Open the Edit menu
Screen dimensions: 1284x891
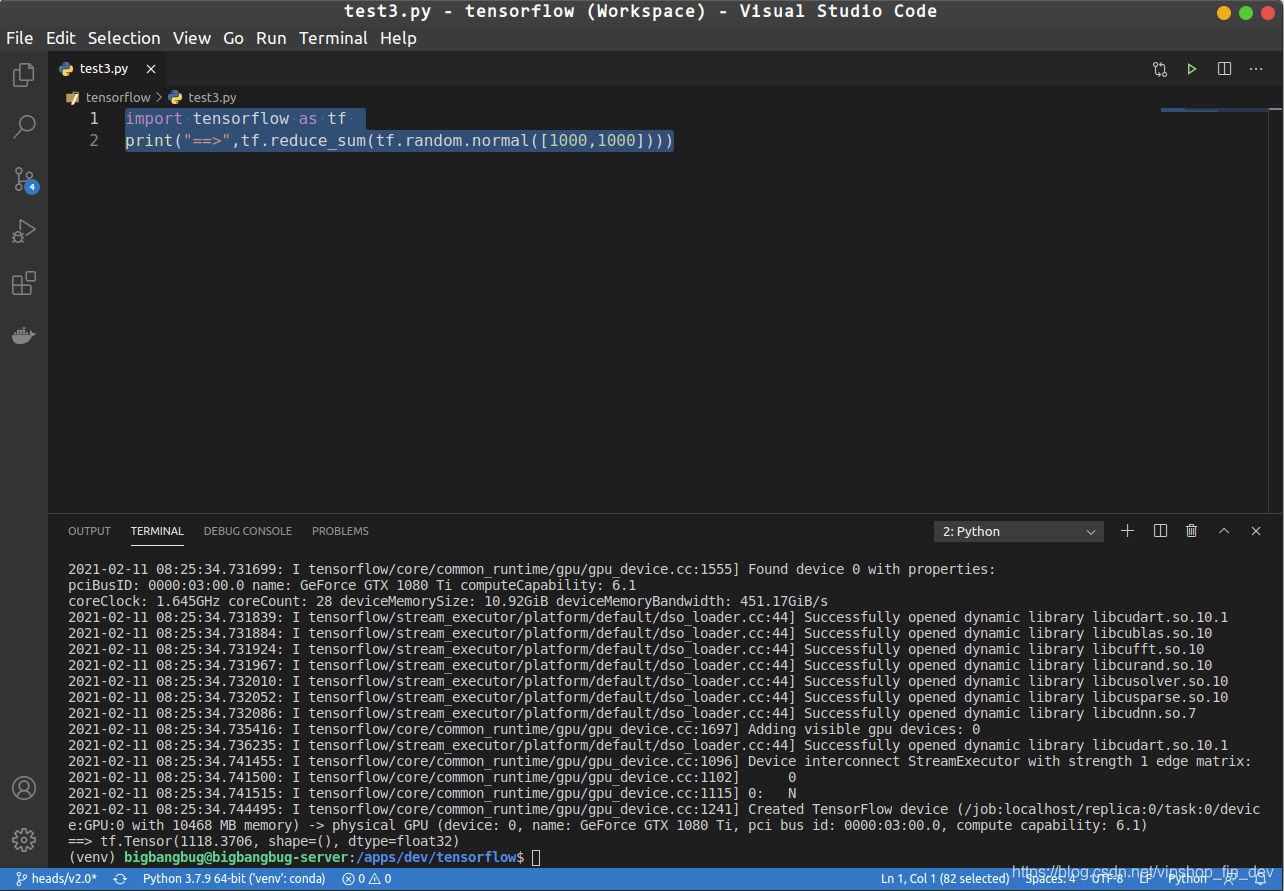tap(60, 38)
